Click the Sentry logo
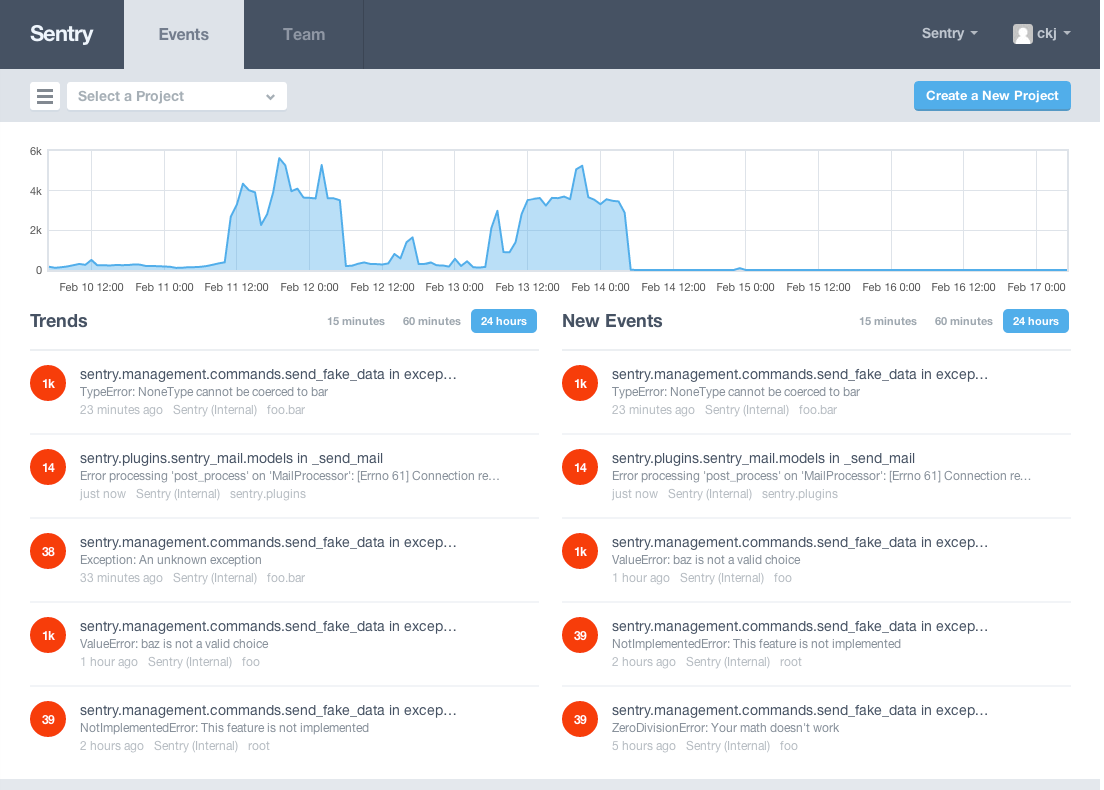1104x790 pixels. click(x=62, y=34)
